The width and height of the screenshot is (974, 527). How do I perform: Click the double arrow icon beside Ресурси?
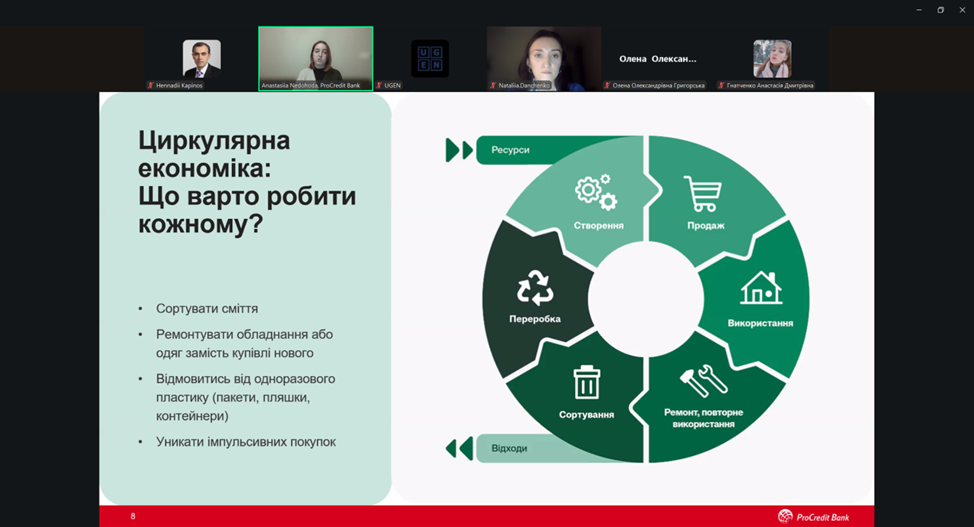(x=459, y=150)
